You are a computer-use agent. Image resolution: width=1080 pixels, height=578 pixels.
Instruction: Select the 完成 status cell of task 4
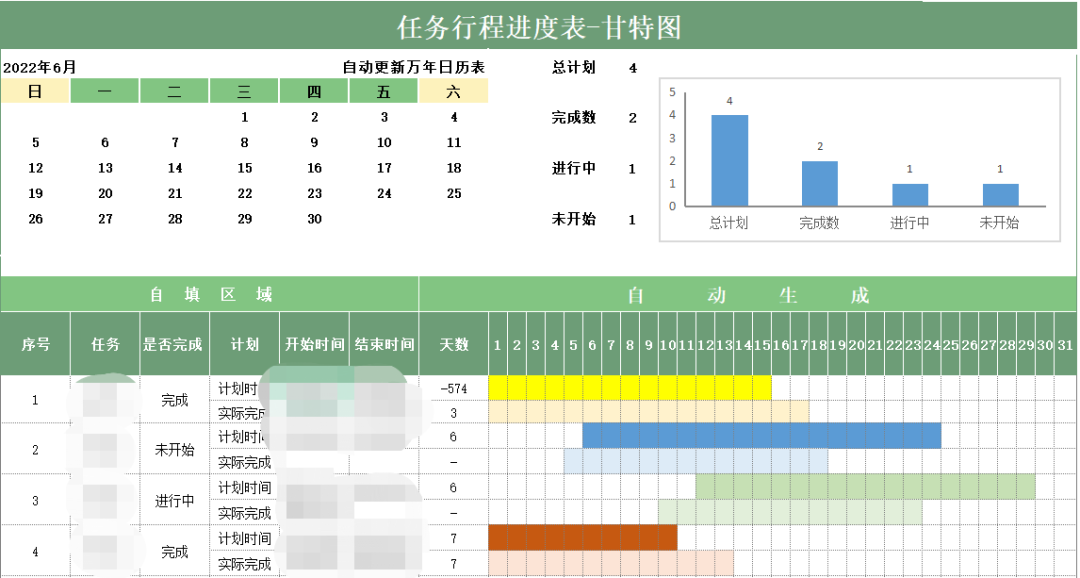[x=175, y=552]
